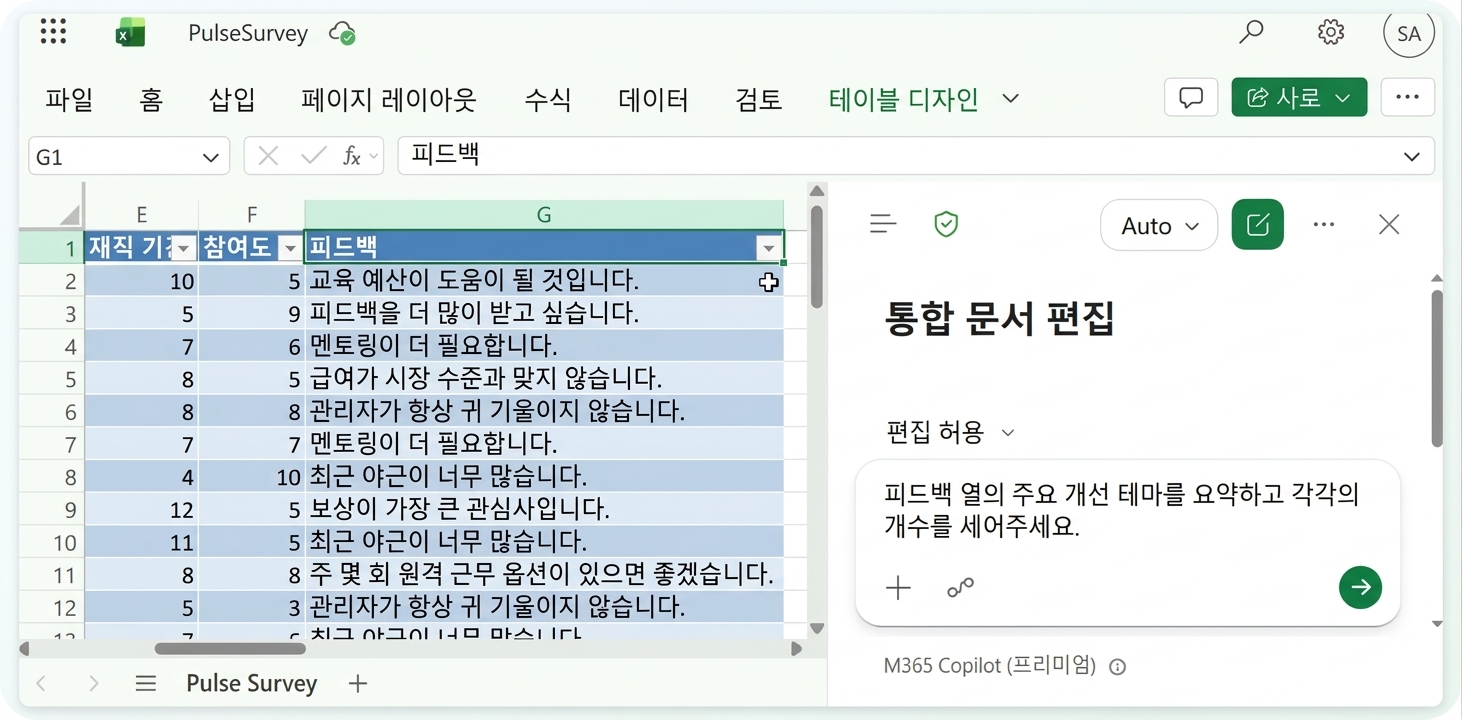Click the PulseSurvey file name
The height and width of the screenshot is (720, 1462).
(248, 33)
